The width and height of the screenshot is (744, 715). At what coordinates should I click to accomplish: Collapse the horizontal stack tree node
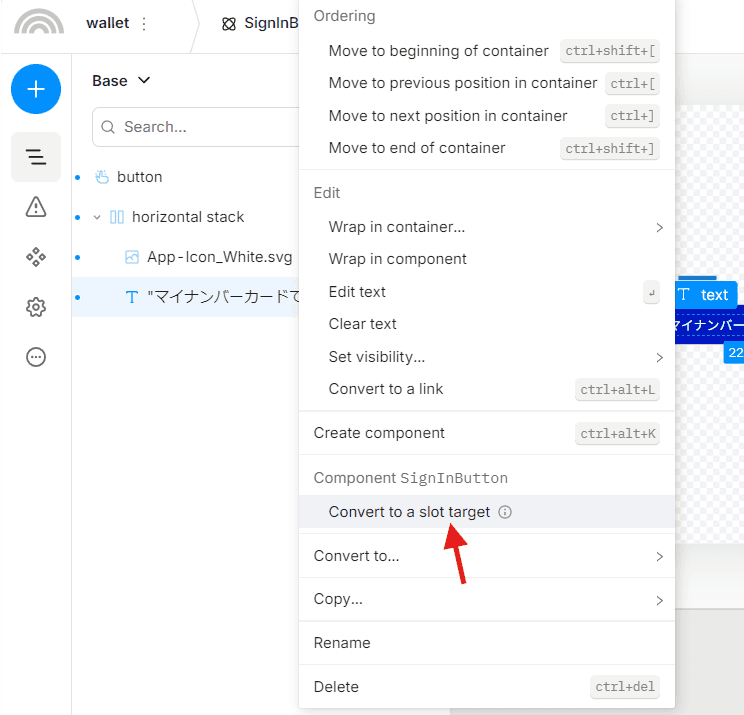97,217
